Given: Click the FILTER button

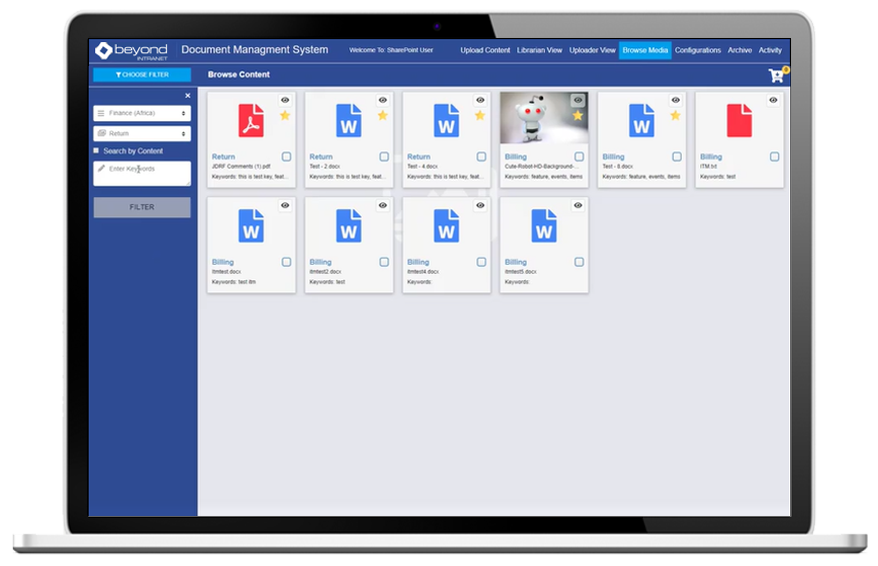Looking at the screenshot, I should pyautogui.click(x=142, y=207).
